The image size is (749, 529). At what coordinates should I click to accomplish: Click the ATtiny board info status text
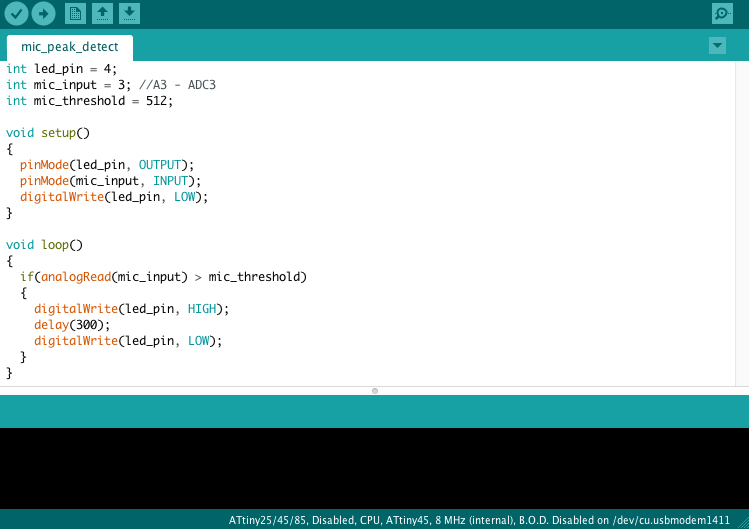[x=479, y=520]
